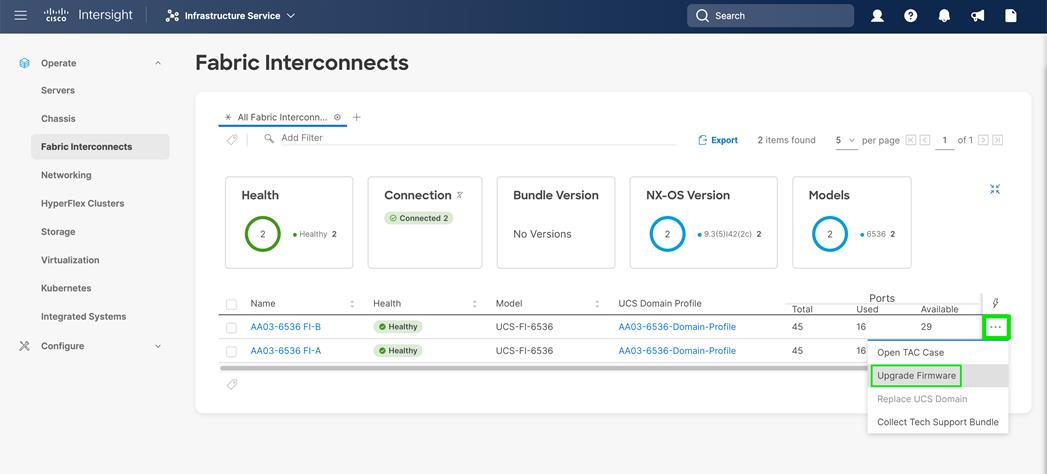The width and height of the screenshot is (1047, 474).
Task: Focus the top Search field
Action: pyautogui.click(x=771, y=15)
